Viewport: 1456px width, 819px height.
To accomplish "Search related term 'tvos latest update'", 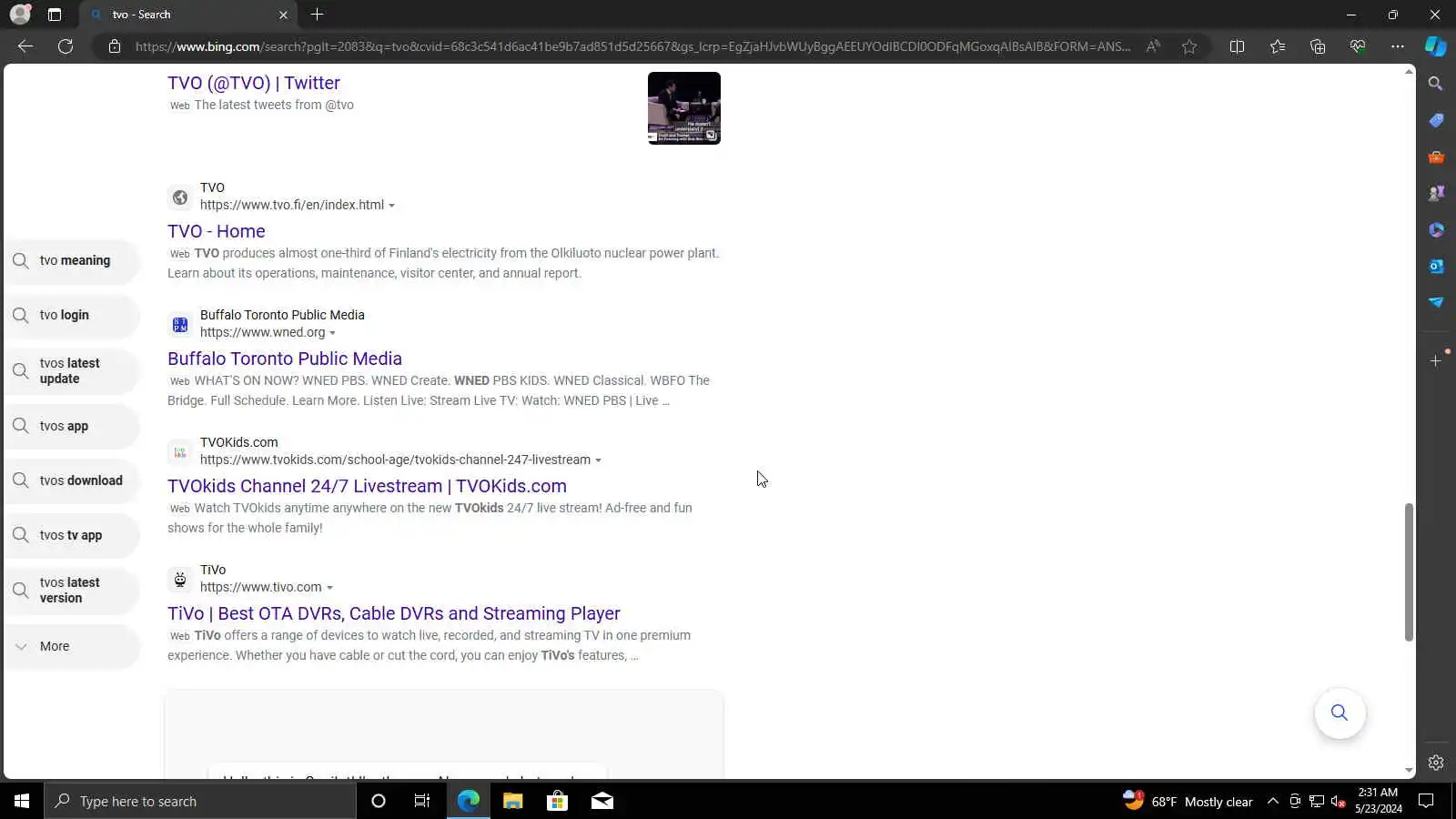I will click(72, 370).
